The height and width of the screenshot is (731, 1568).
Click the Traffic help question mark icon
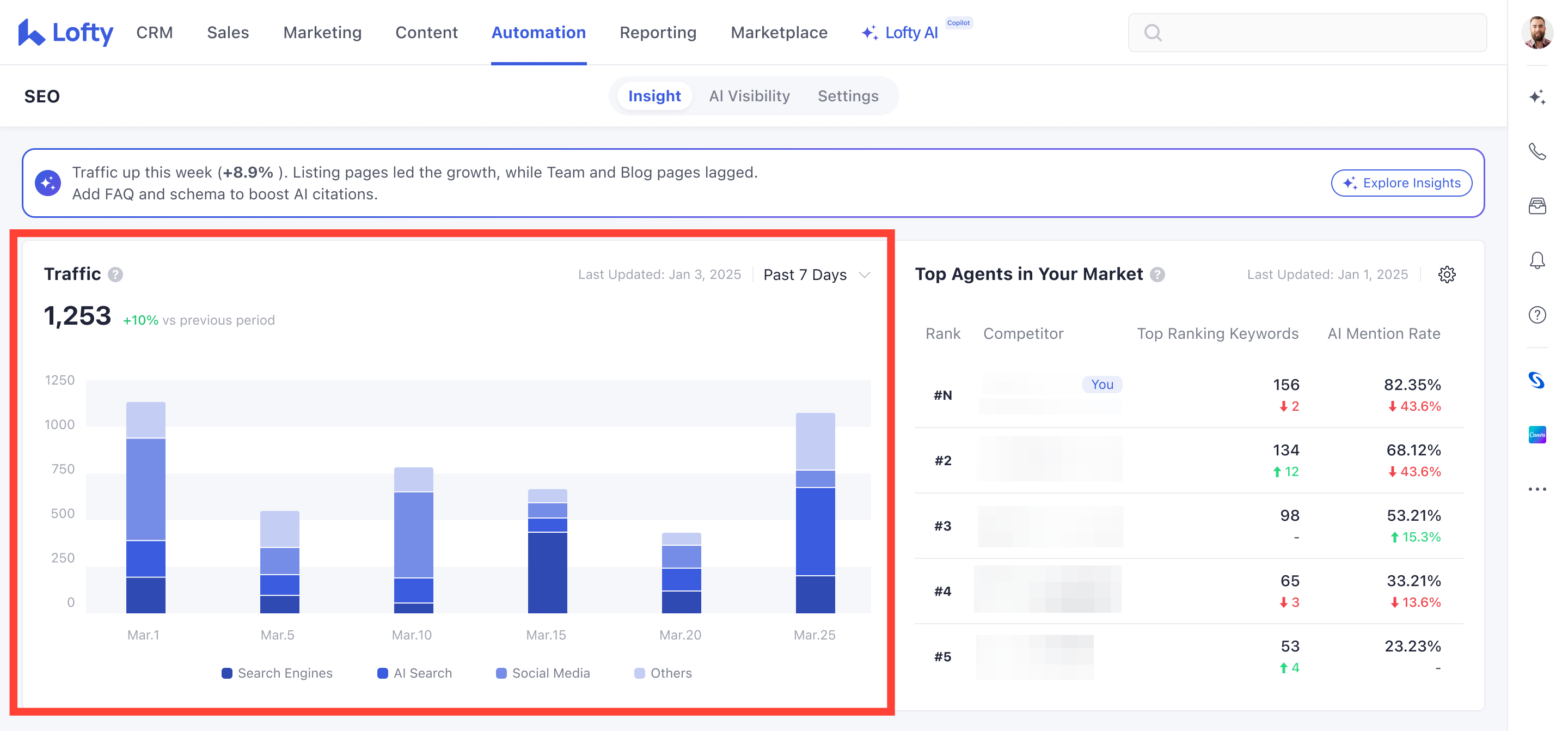pyautogui.click(x=115, y=275)
